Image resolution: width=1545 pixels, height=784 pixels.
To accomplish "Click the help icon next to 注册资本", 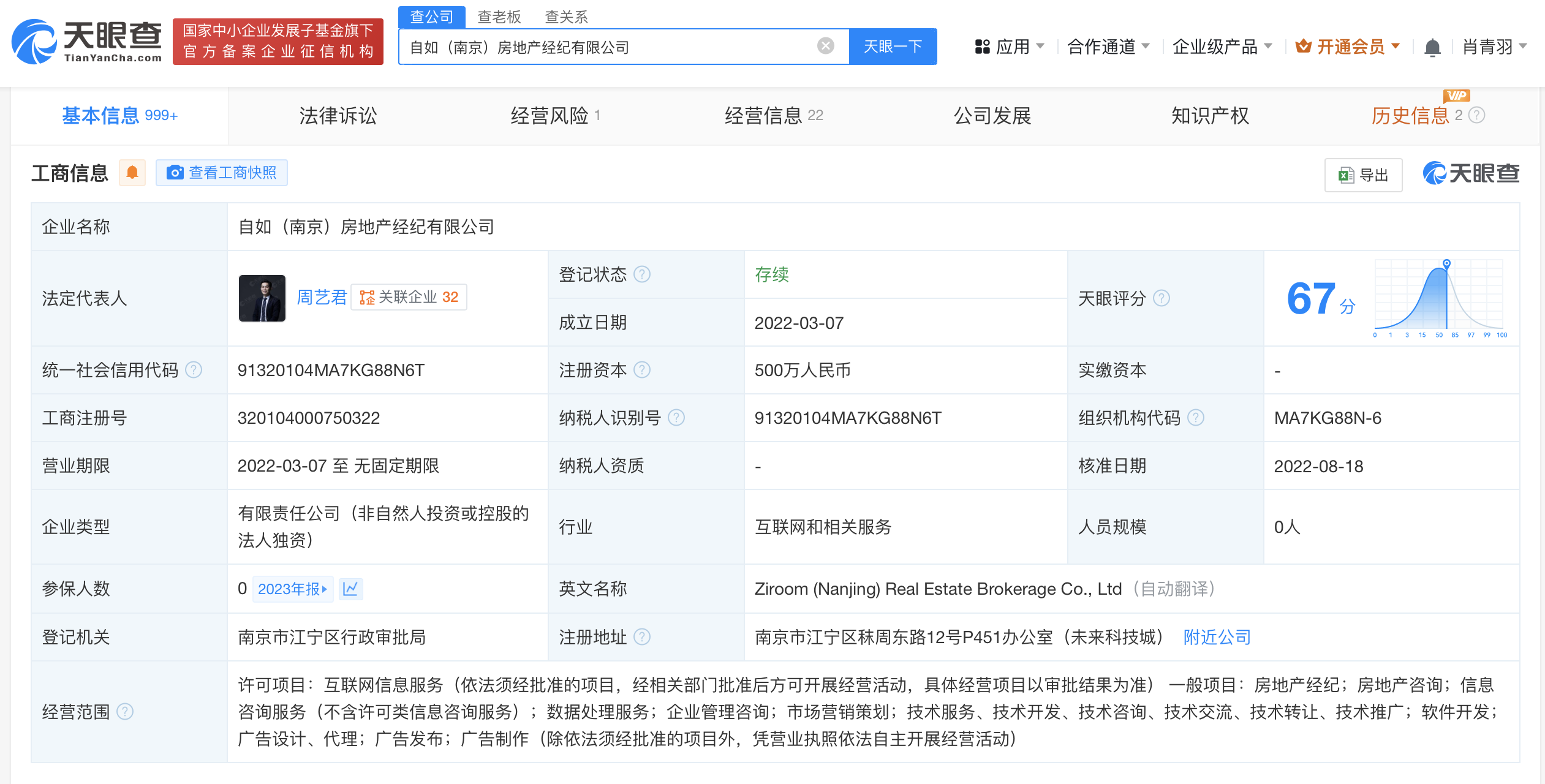I will [642, 370].
